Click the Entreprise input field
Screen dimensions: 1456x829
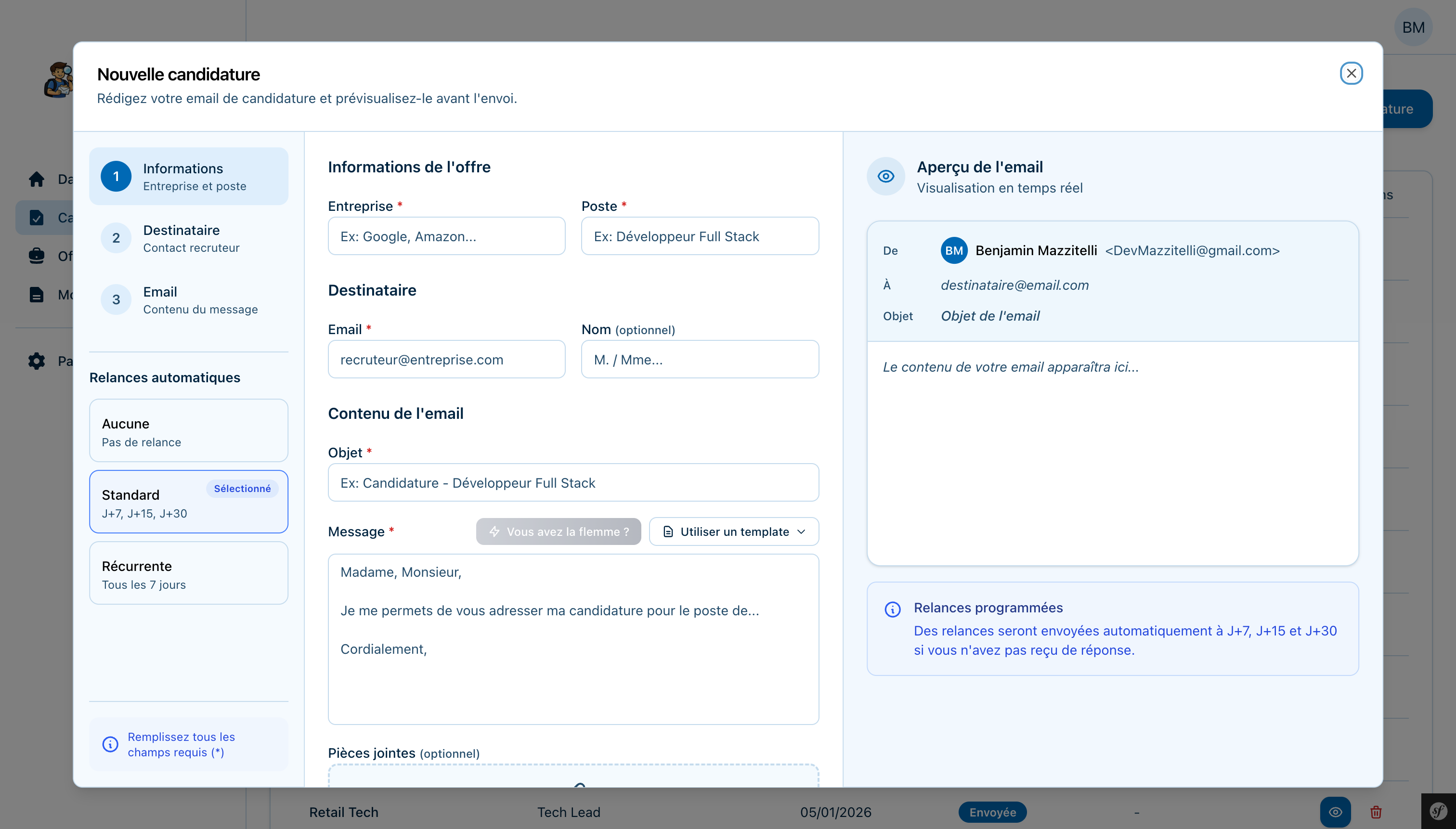click(446, 236)
